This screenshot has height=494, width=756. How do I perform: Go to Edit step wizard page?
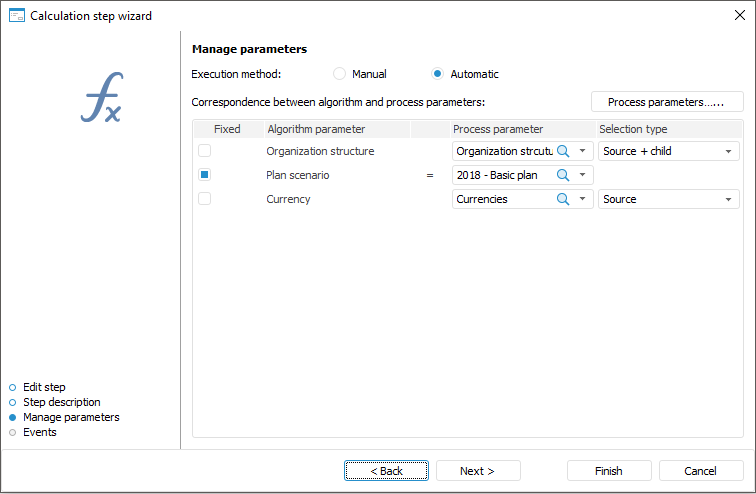pos(44,387)
